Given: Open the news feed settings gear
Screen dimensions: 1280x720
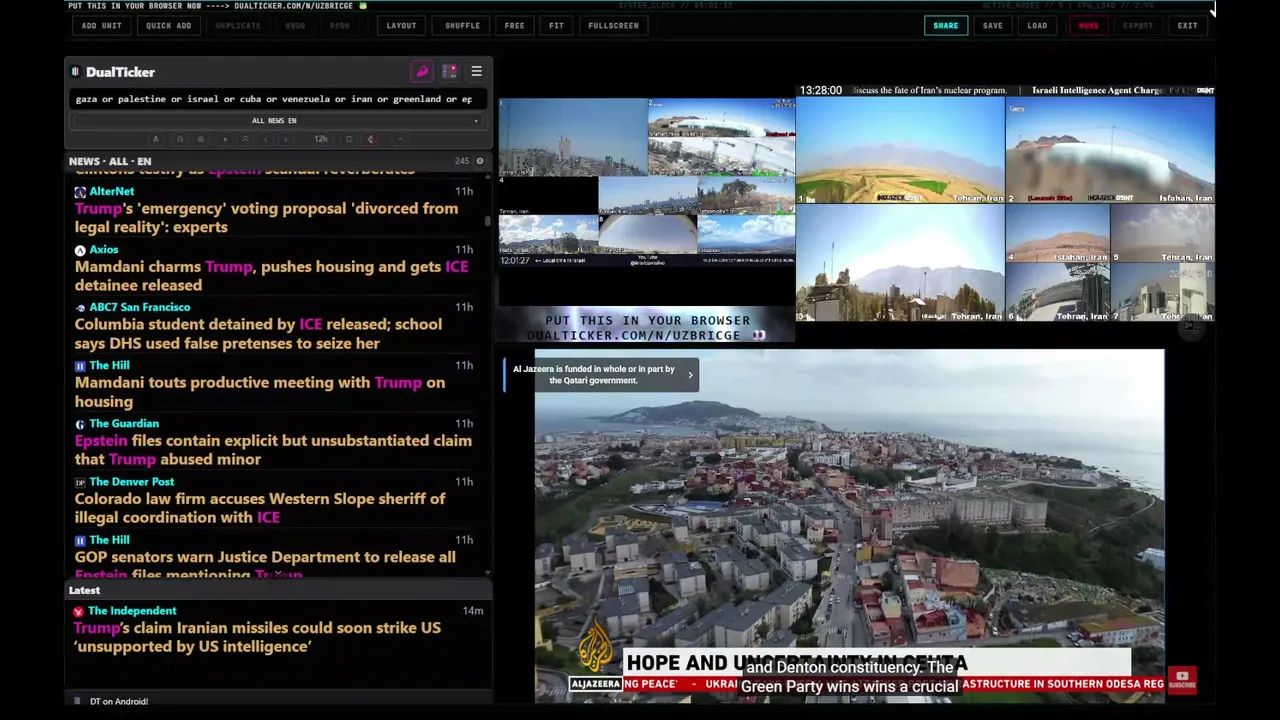Looking at the screenshot, I should tap(479, 161).
